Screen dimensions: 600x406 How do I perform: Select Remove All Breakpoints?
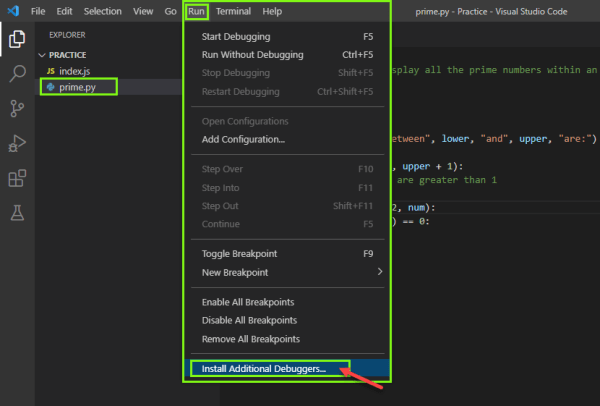(x=287, y=339)
